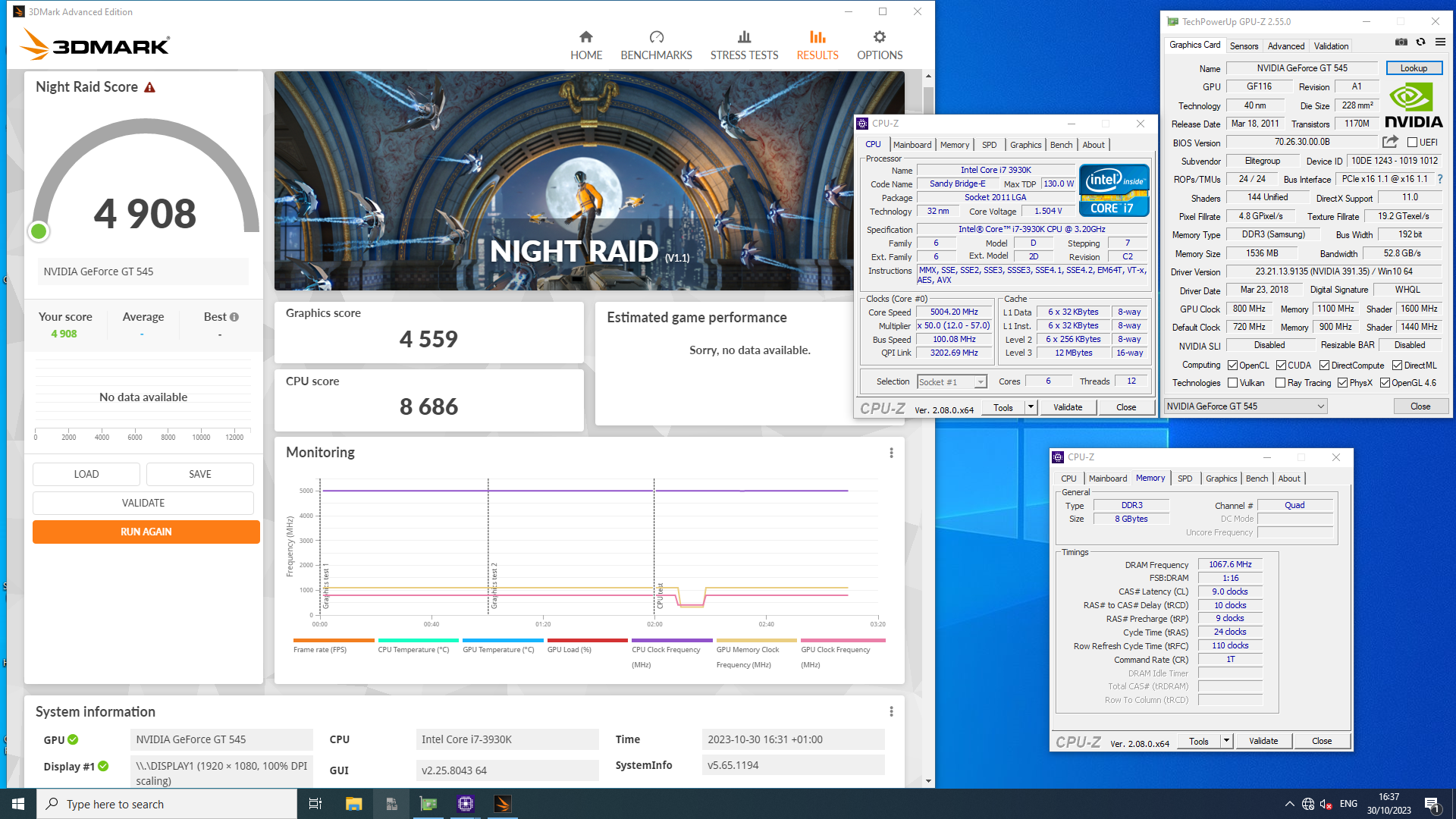Toggle the Vulkan checkbox in GPU-Z

tap(1233, 383)
